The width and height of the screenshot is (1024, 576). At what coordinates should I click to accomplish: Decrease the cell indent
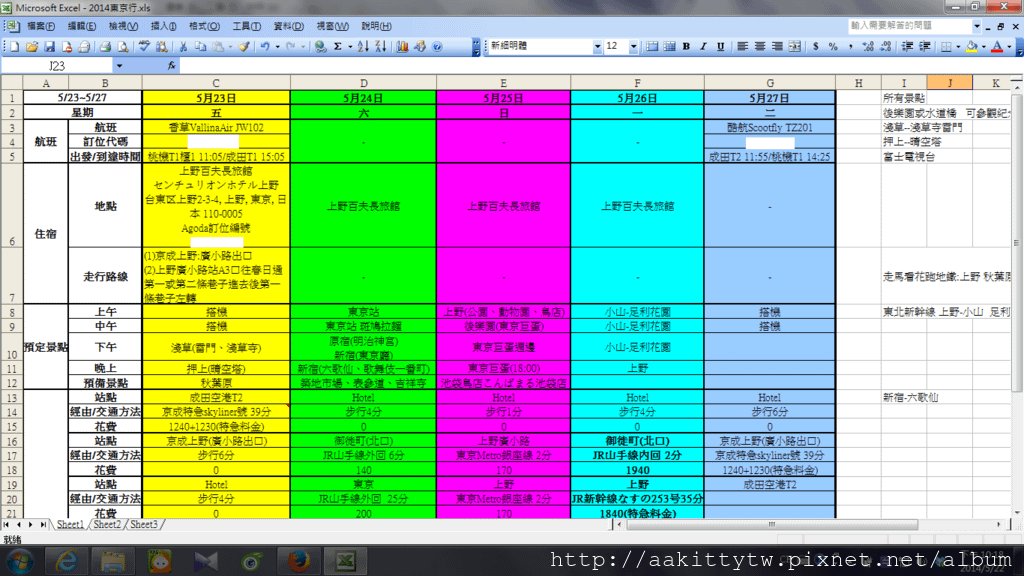pyautogui.click(x=907, y=46)
